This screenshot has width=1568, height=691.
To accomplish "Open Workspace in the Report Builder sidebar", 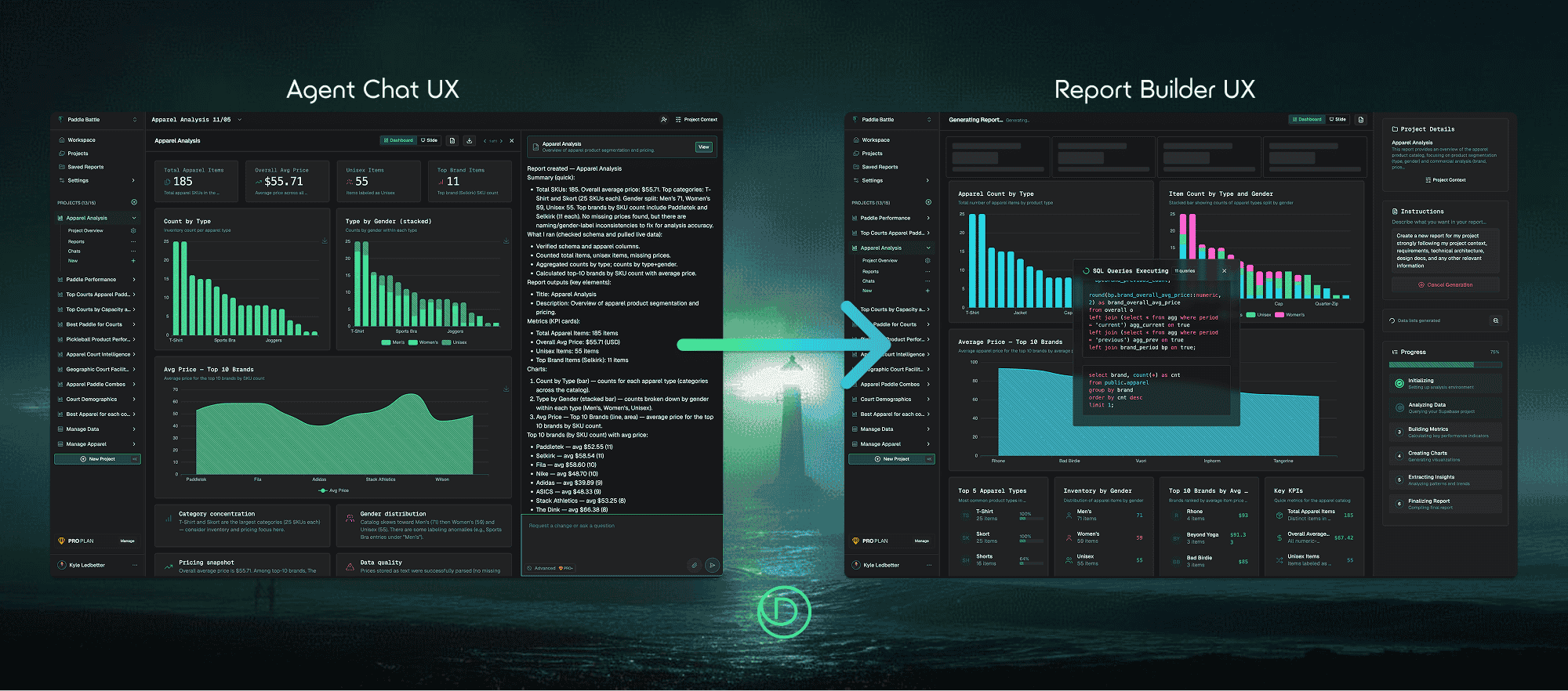I will tap(876, 140).
